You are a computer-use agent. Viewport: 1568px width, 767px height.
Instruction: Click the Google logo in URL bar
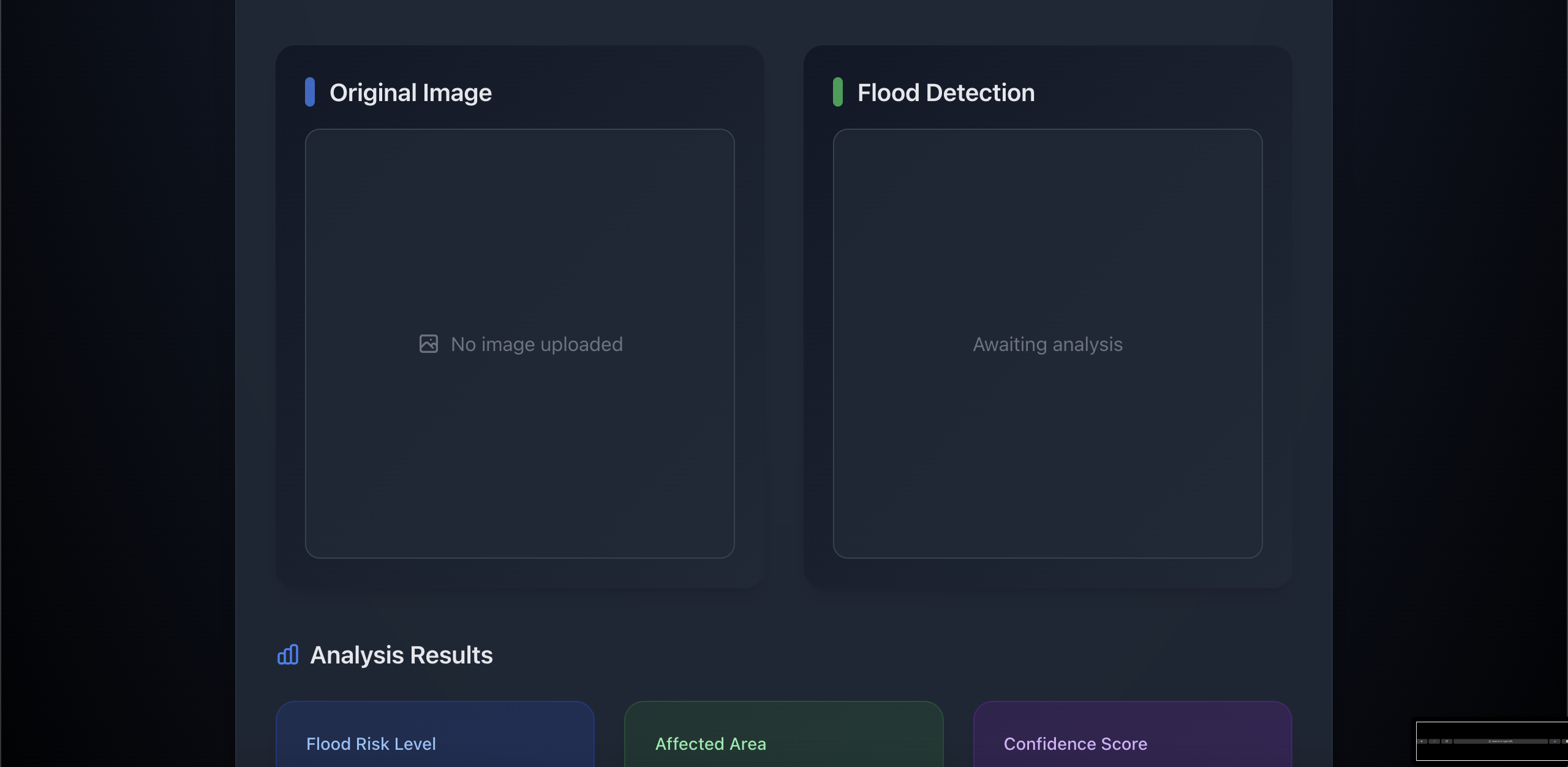point(1490,741)
